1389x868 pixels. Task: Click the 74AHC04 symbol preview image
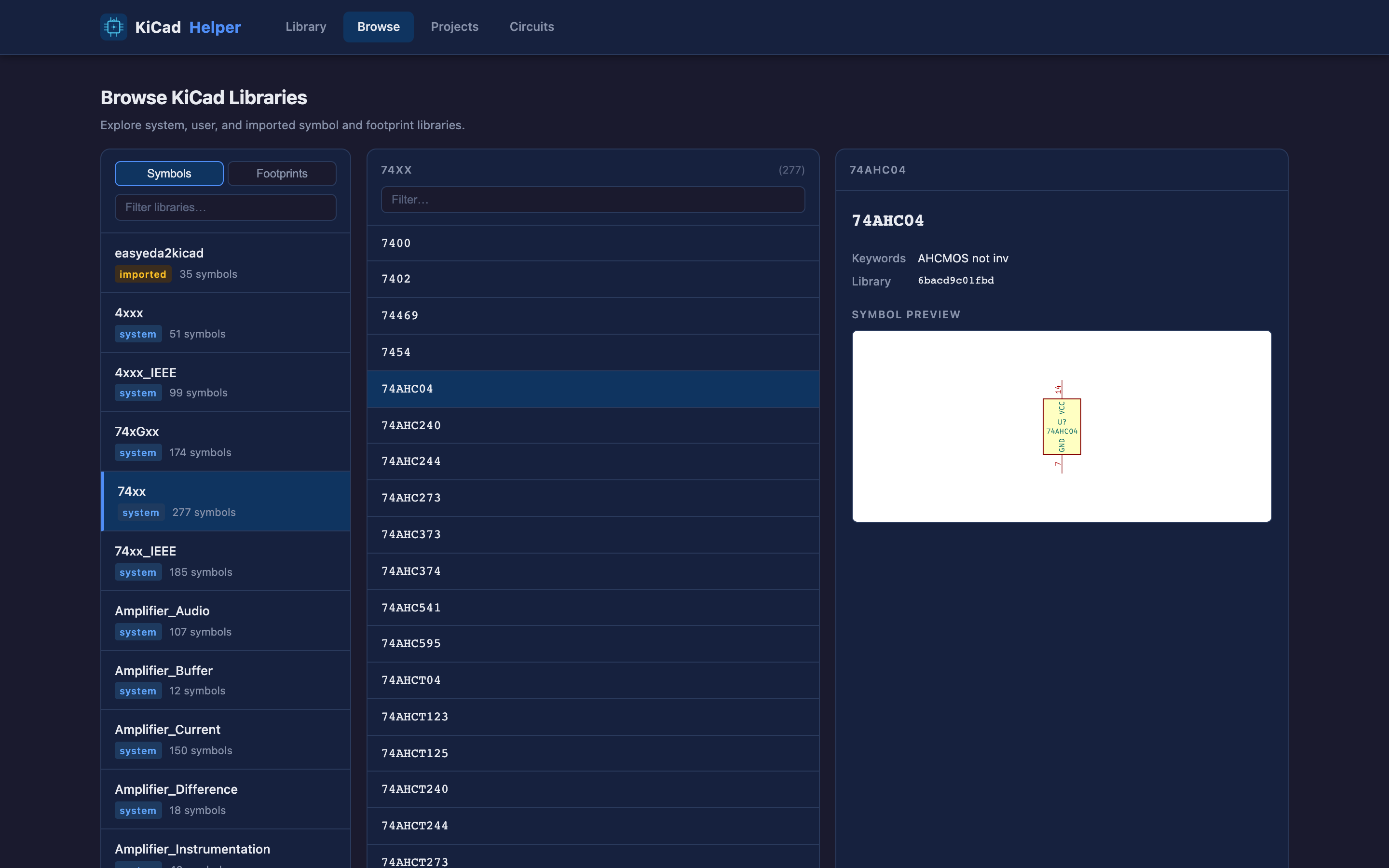(x=1061, y=426)
